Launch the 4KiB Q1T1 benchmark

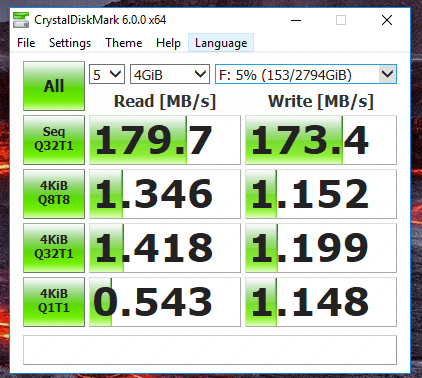(x=54, y=302)
